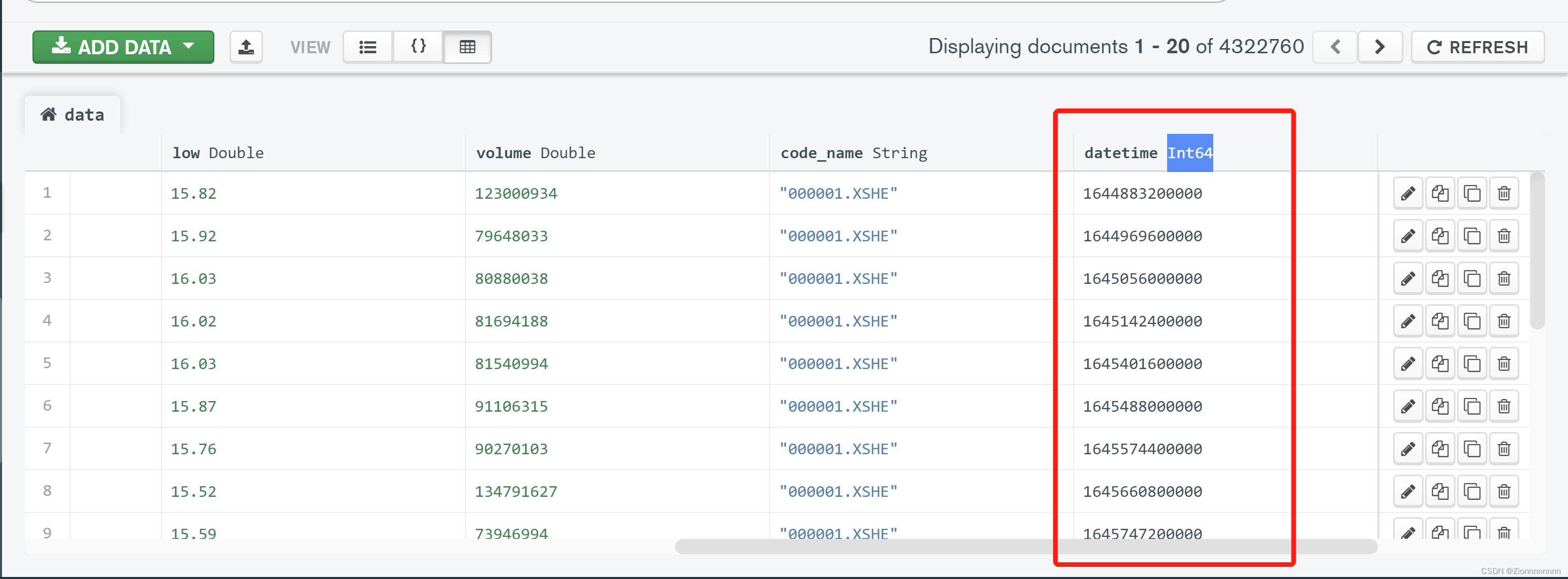Edit document in row 6 with pencil
The height and width of the screenshot is (579, 1568).
pyautogui.click(x=1408, y=406)
